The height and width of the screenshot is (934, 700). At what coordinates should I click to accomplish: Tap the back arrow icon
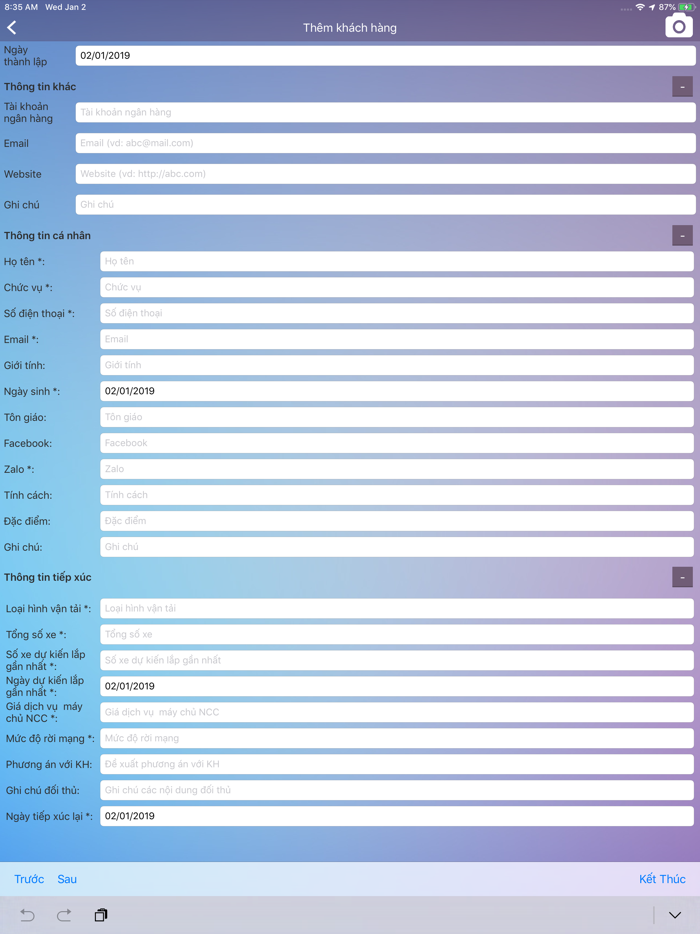(13, 28)
